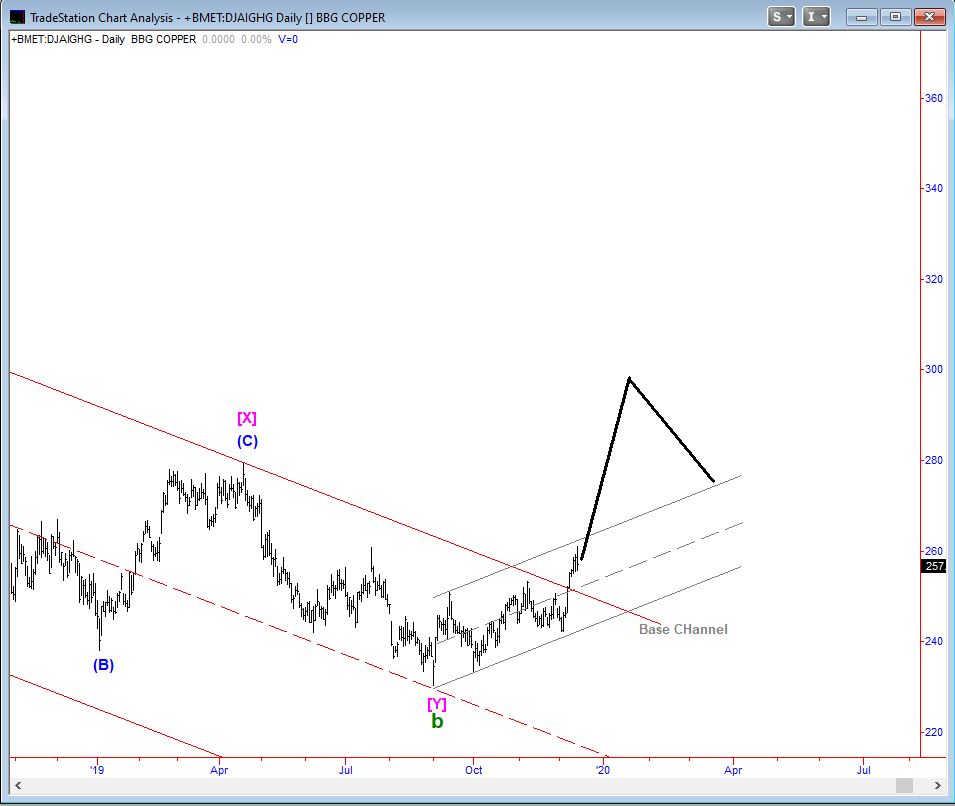Select the pink [Y] wave label

click(437, 704)
